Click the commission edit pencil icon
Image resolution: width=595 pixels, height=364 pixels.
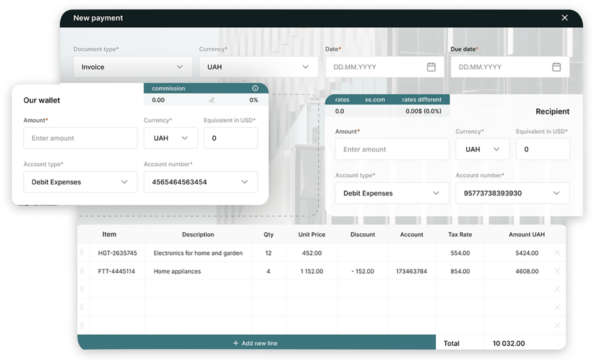click(x=212, y=100)
